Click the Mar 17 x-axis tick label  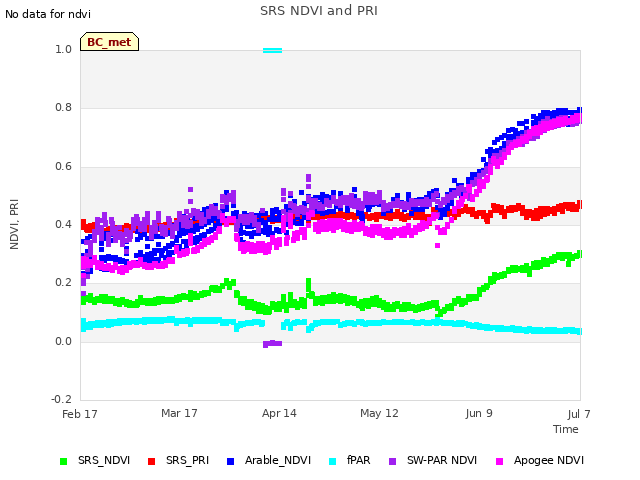(x=179, y=413)
